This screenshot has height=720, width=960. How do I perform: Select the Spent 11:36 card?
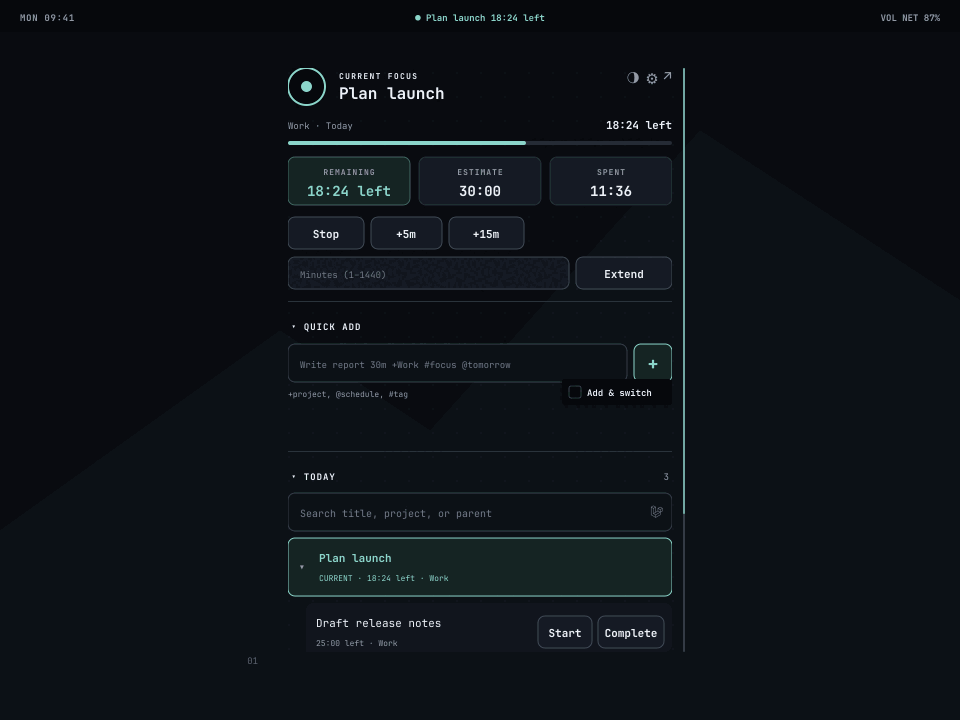click(610, 181)
